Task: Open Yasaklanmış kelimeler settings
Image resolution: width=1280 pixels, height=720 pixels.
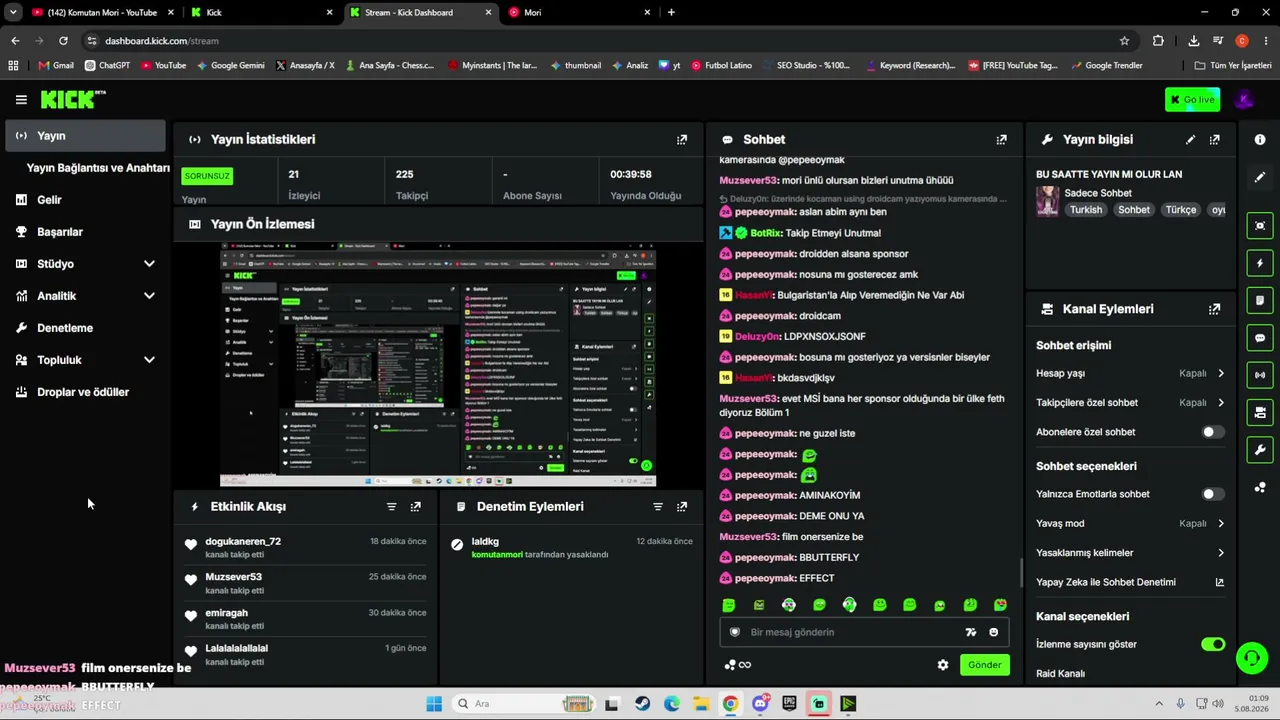Action: 1130,553
